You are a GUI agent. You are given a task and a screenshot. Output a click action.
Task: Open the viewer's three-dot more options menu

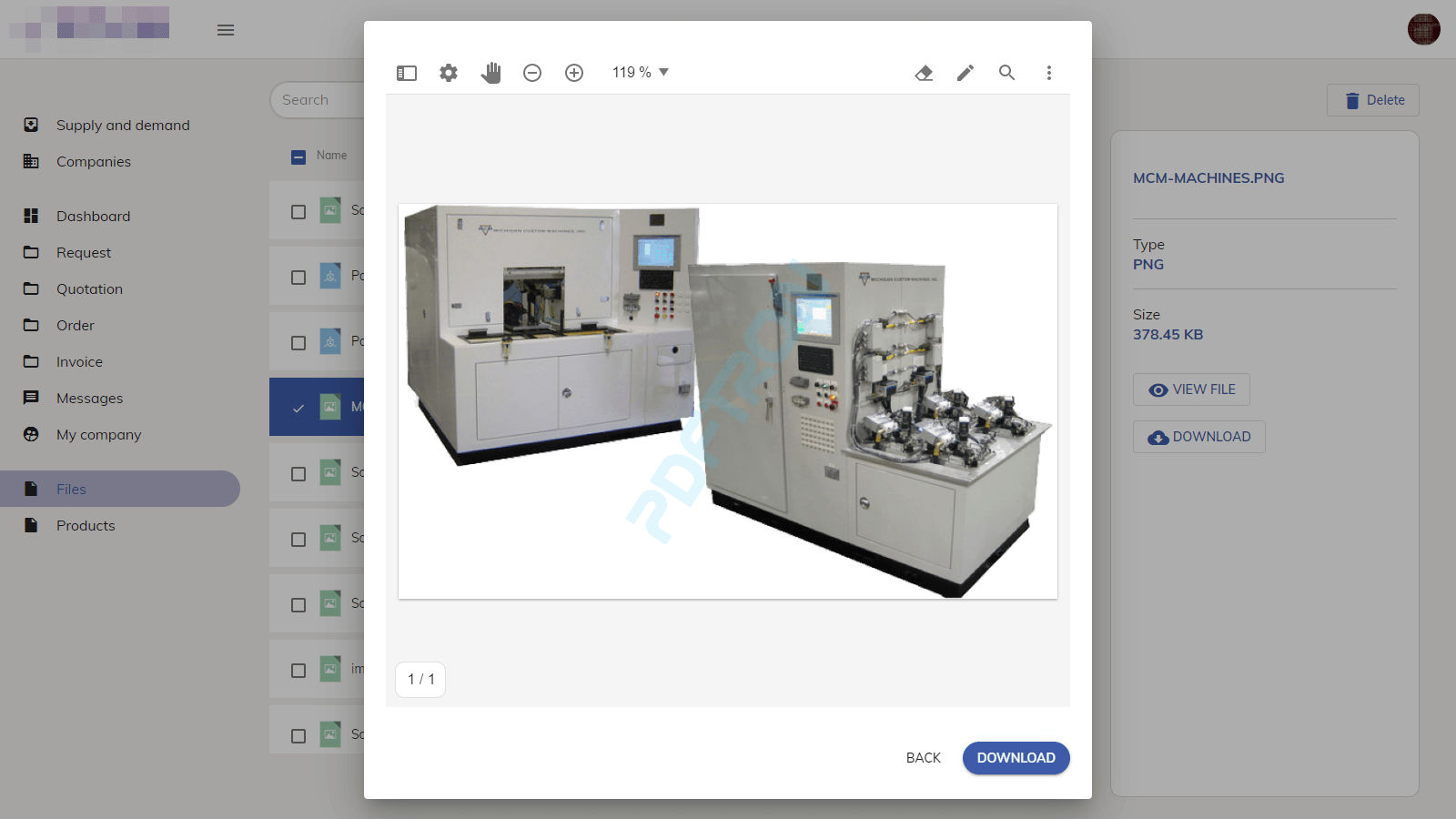coord(1048,73)
